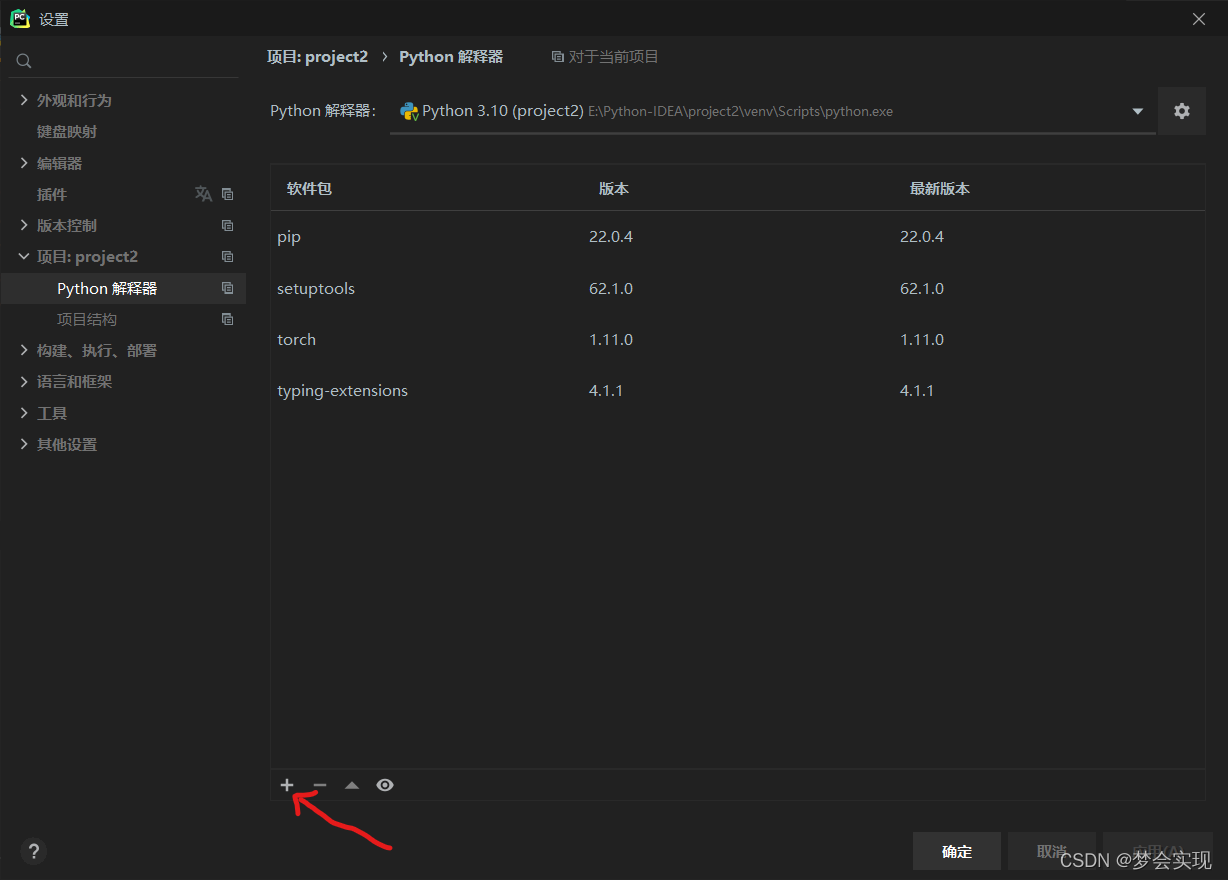
Task: Click the add package plus icon
Action: click(x=287, y=785)
